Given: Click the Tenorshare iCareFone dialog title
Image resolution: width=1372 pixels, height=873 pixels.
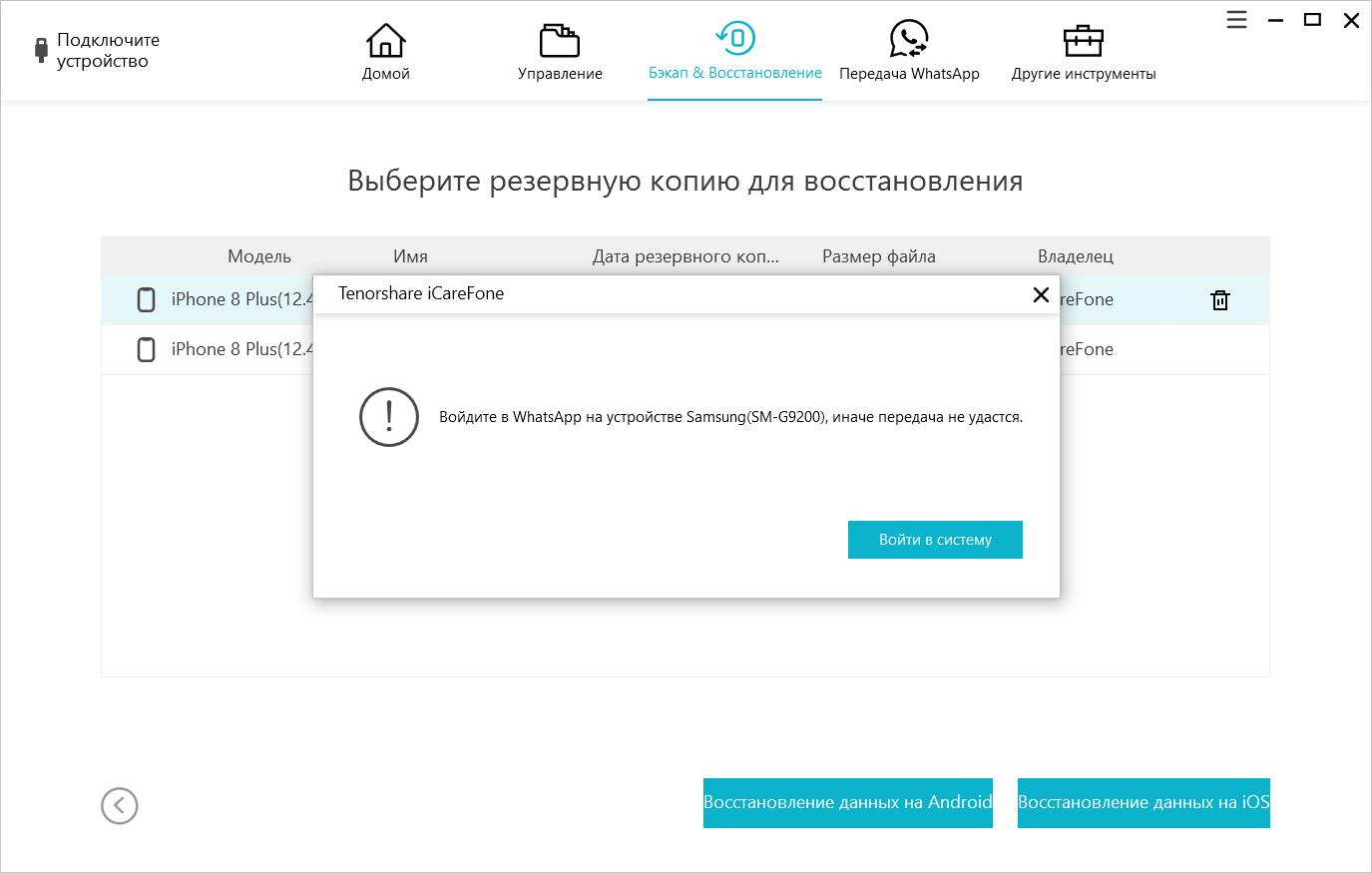Looking at the screenshot, I should point(421,293).
